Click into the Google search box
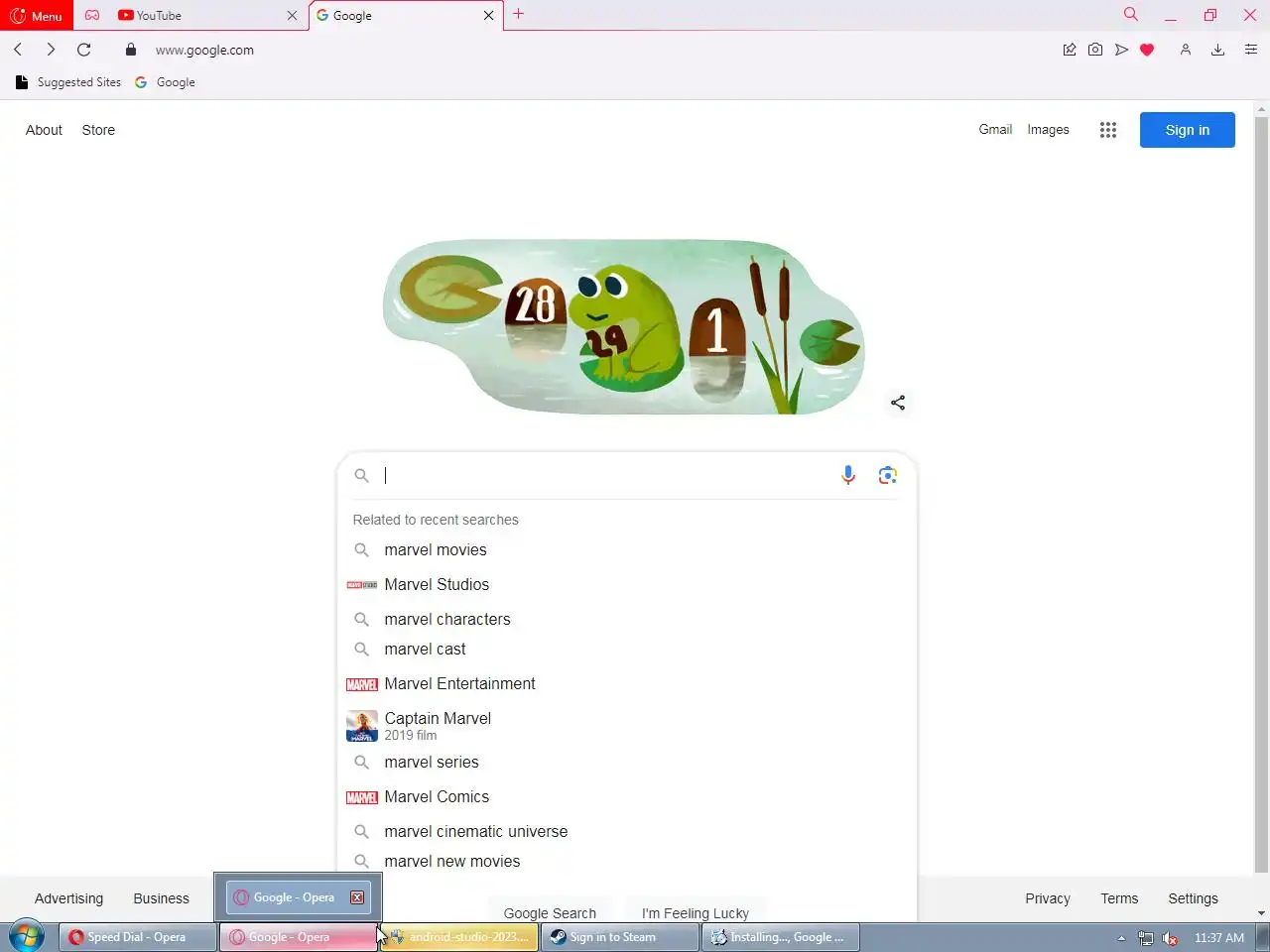 pos(605,475)
